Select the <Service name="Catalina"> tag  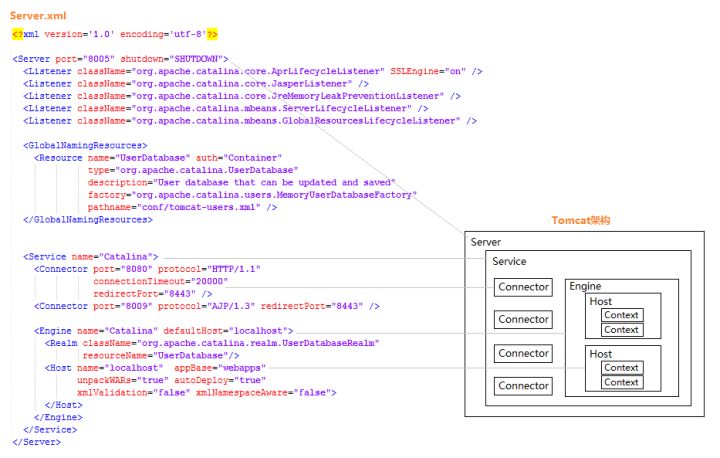90,257
